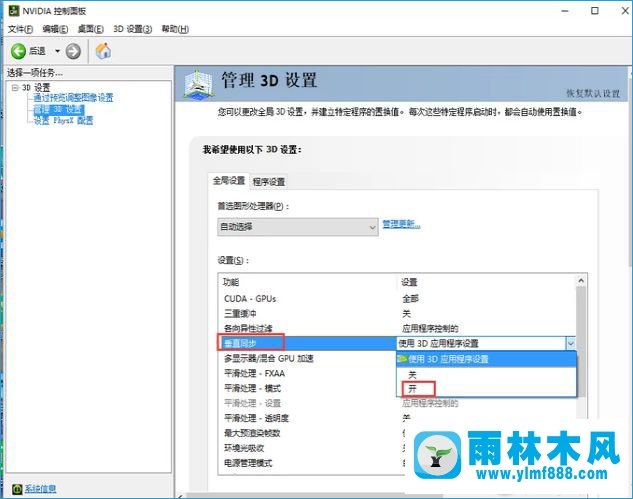Choose 使用 3D 应用程序设置 option in list
633x499 pixels.
486,359
